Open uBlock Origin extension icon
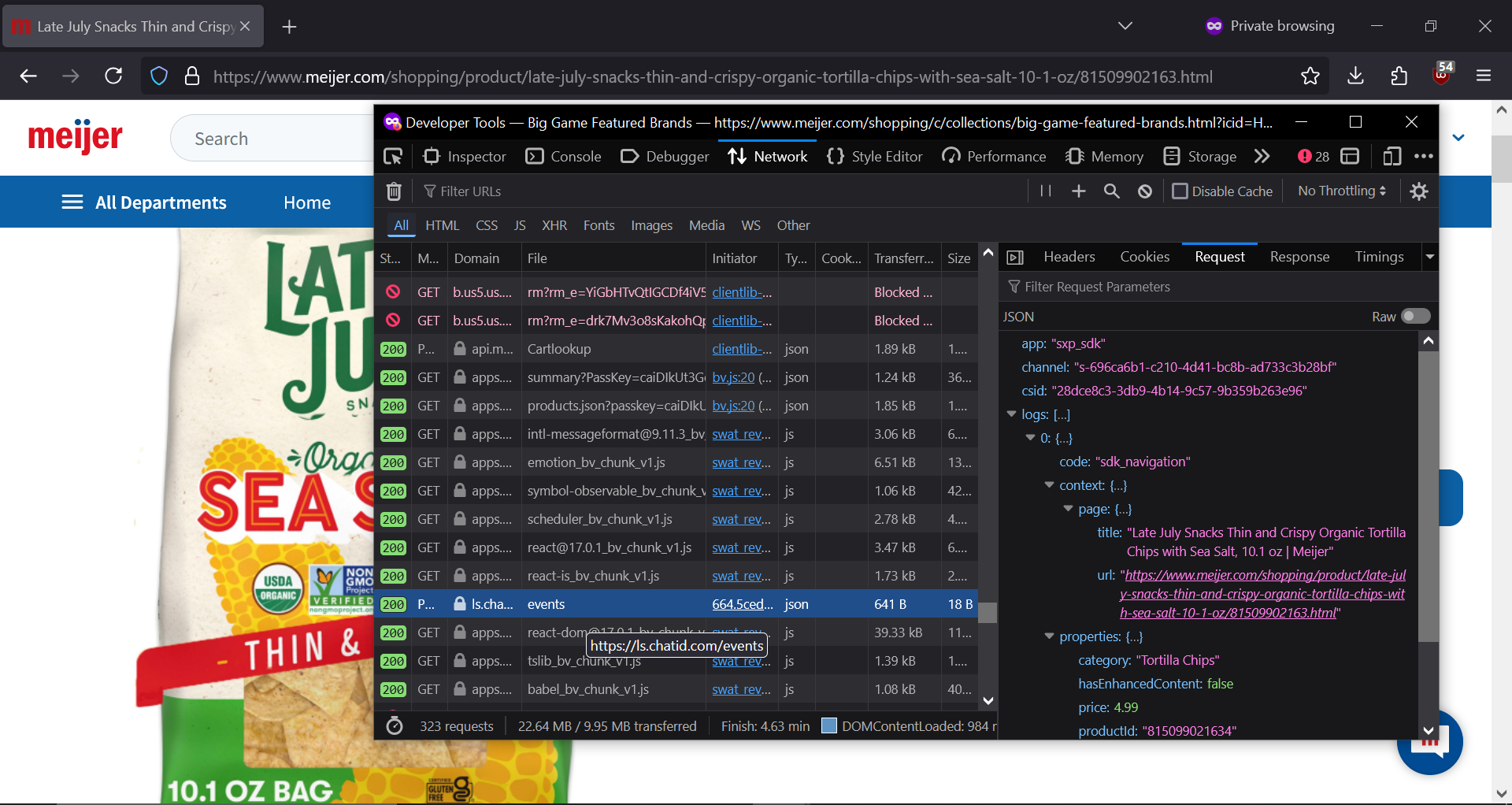The image size is (1512, 805). click(x=1443, y=75)
